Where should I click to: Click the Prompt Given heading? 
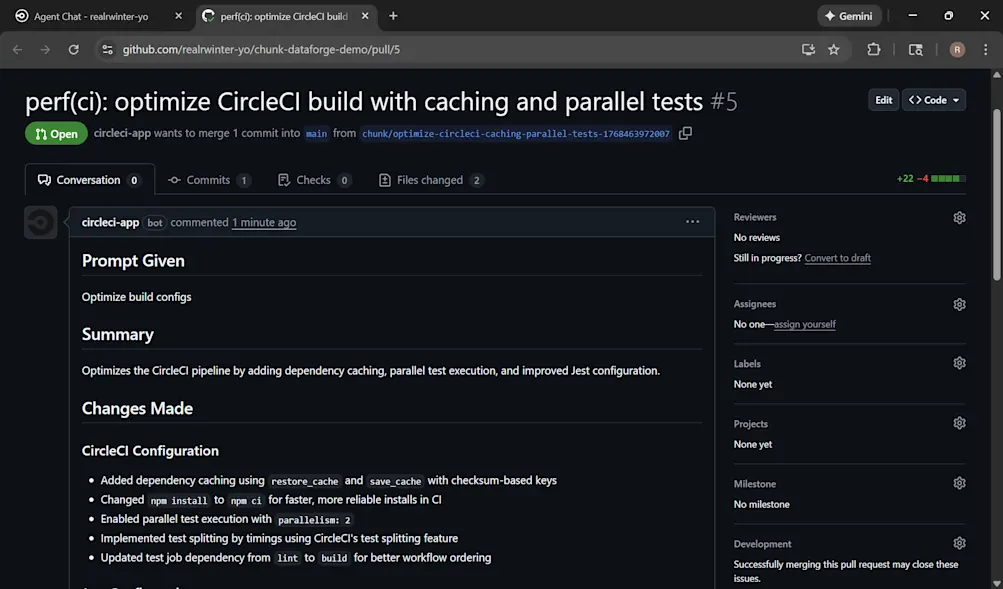pyautogui.click(x=133, y=260)
